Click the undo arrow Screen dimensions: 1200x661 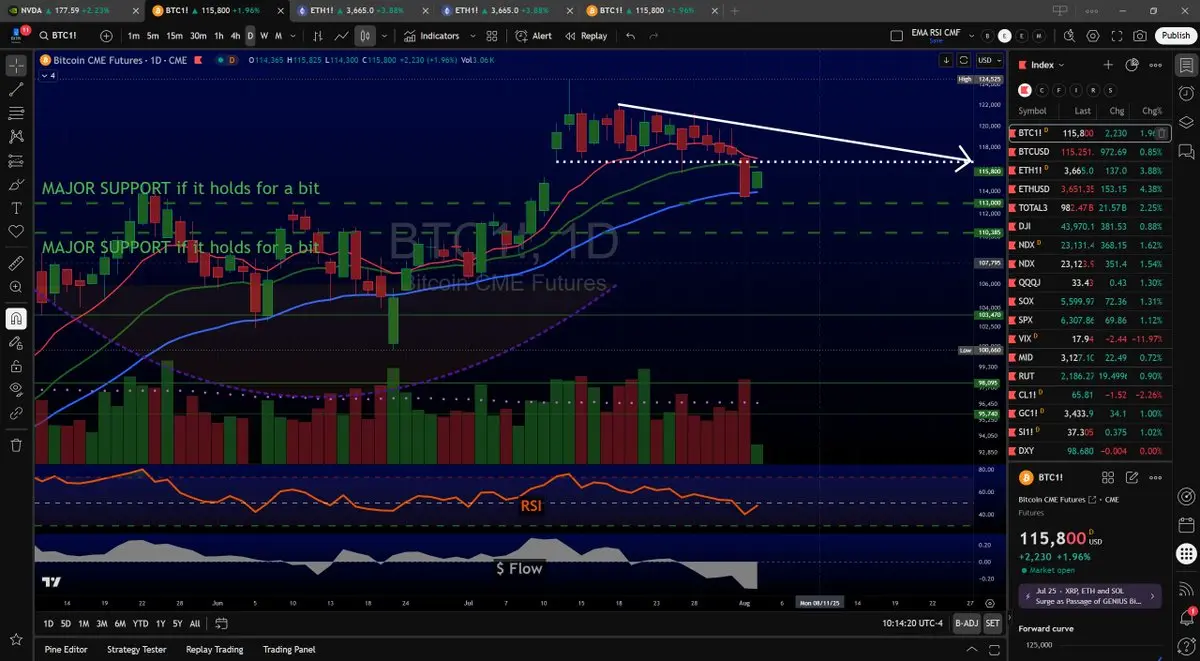630,36
